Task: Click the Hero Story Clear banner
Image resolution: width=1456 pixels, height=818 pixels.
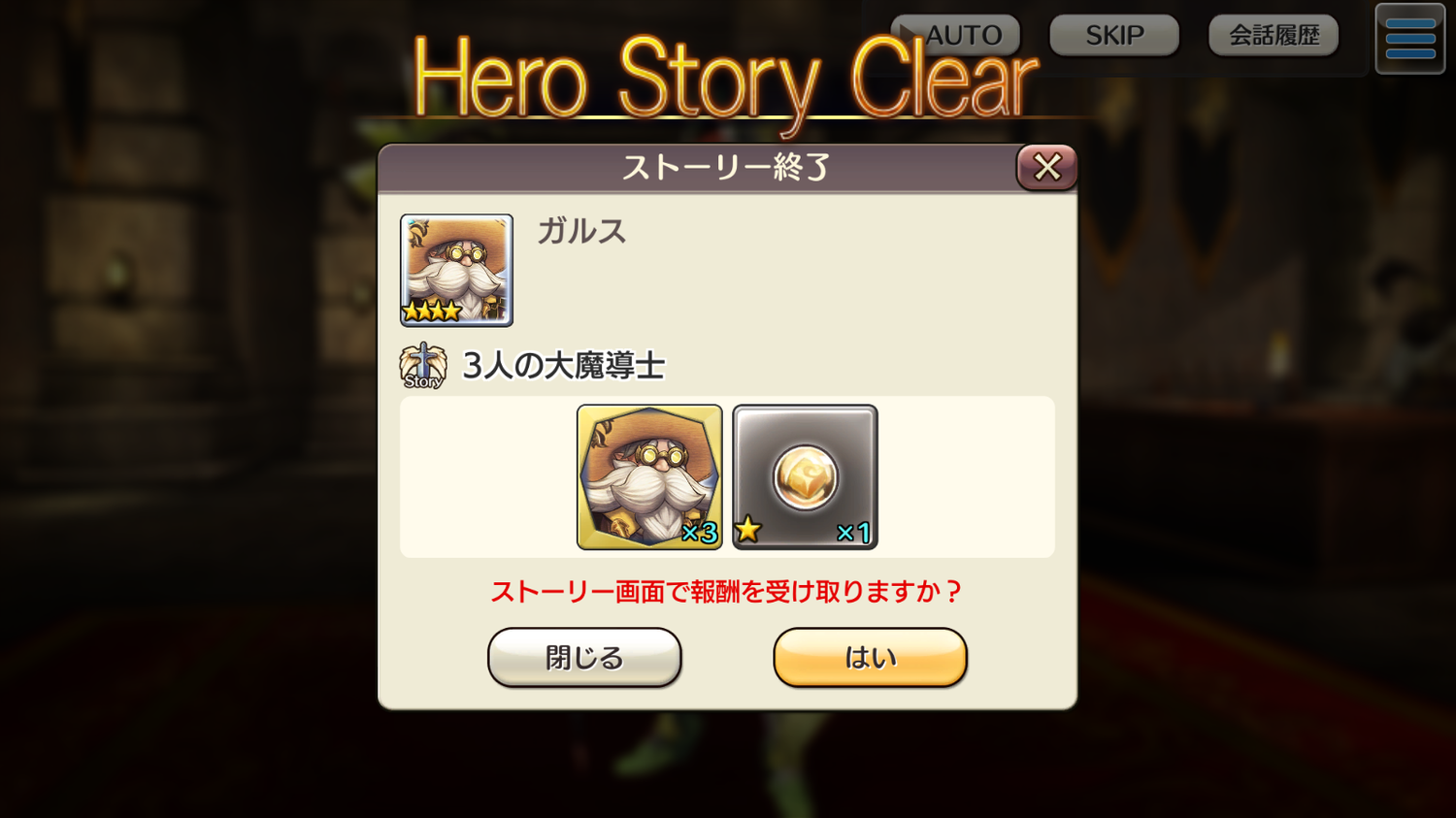Action: pyautogui.click(x=725, y=80)
